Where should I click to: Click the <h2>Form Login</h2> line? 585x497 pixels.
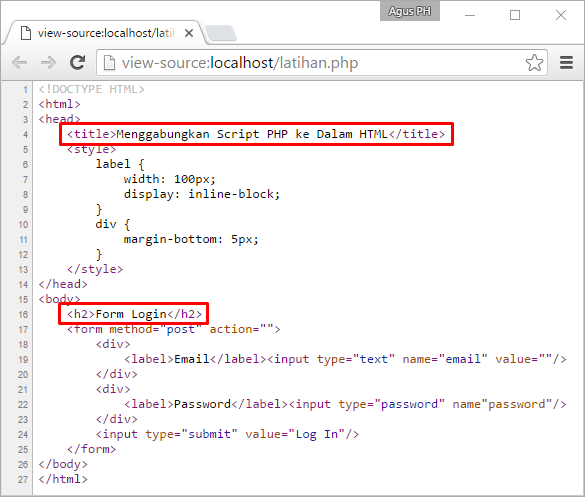134,314
